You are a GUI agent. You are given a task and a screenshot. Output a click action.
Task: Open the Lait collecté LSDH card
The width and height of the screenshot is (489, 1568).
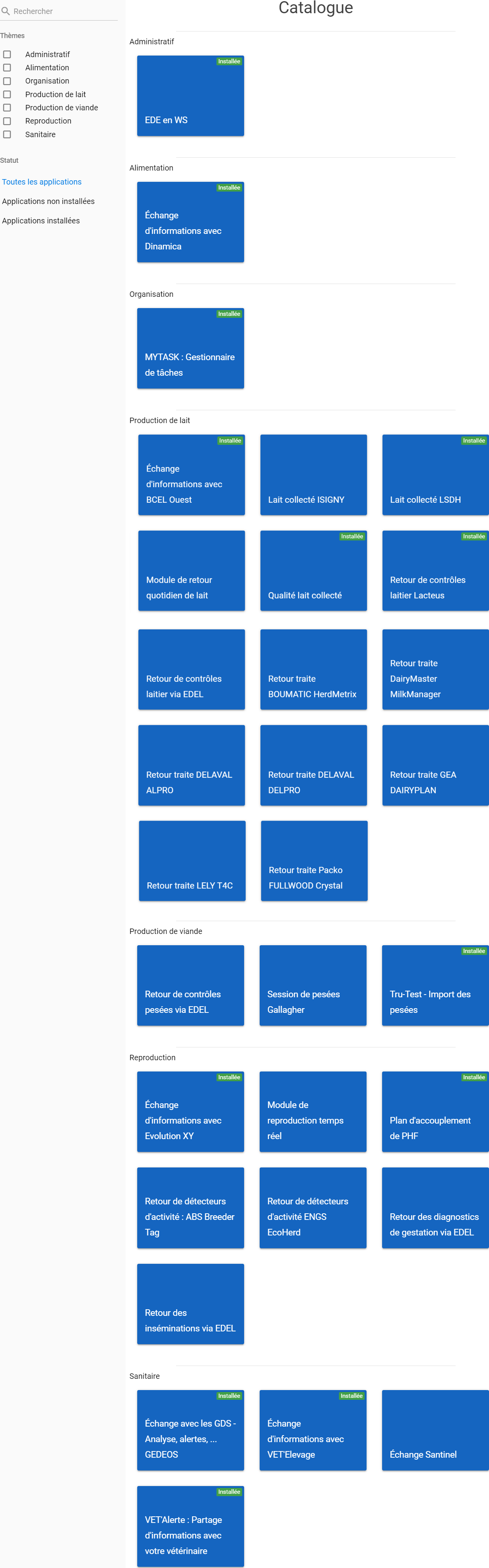click(x=435, y=475)
